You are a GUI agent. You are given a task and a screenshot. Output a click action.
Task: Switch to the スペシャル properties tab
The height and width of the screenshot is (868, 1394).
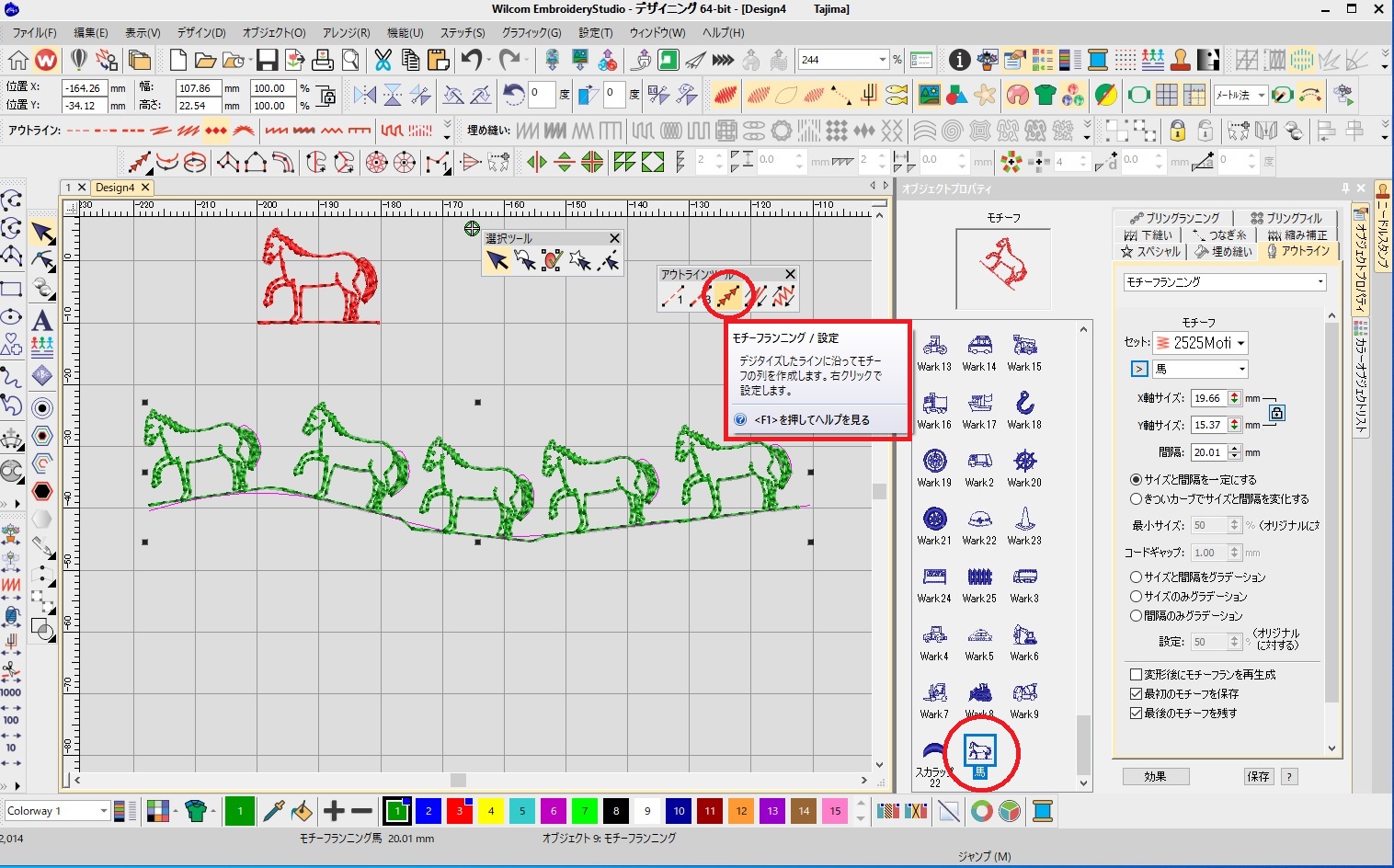coord(1150,251)
